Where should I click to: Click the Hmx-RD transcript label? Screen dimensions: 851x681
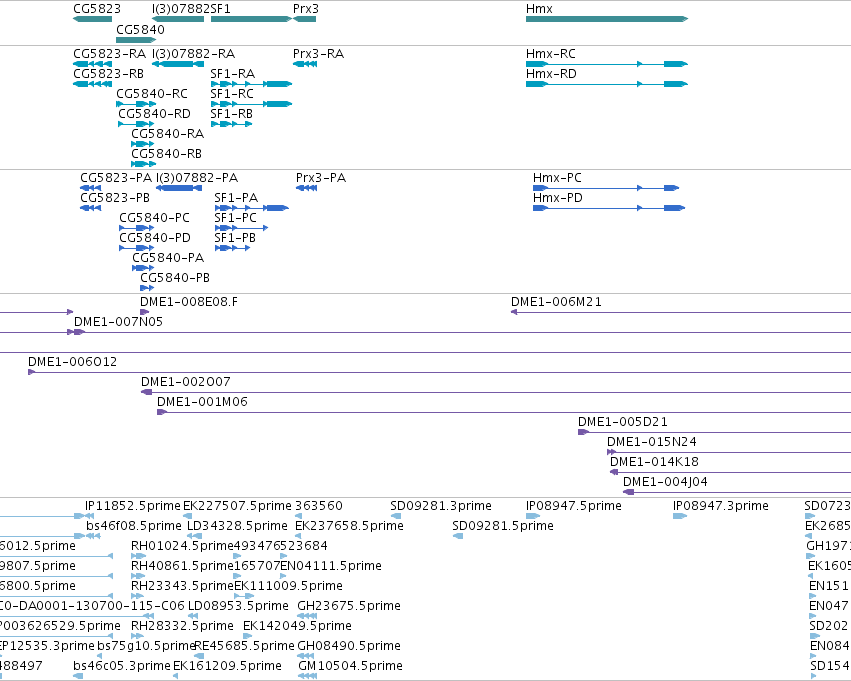pyautogui.click(x=551, y=74)
